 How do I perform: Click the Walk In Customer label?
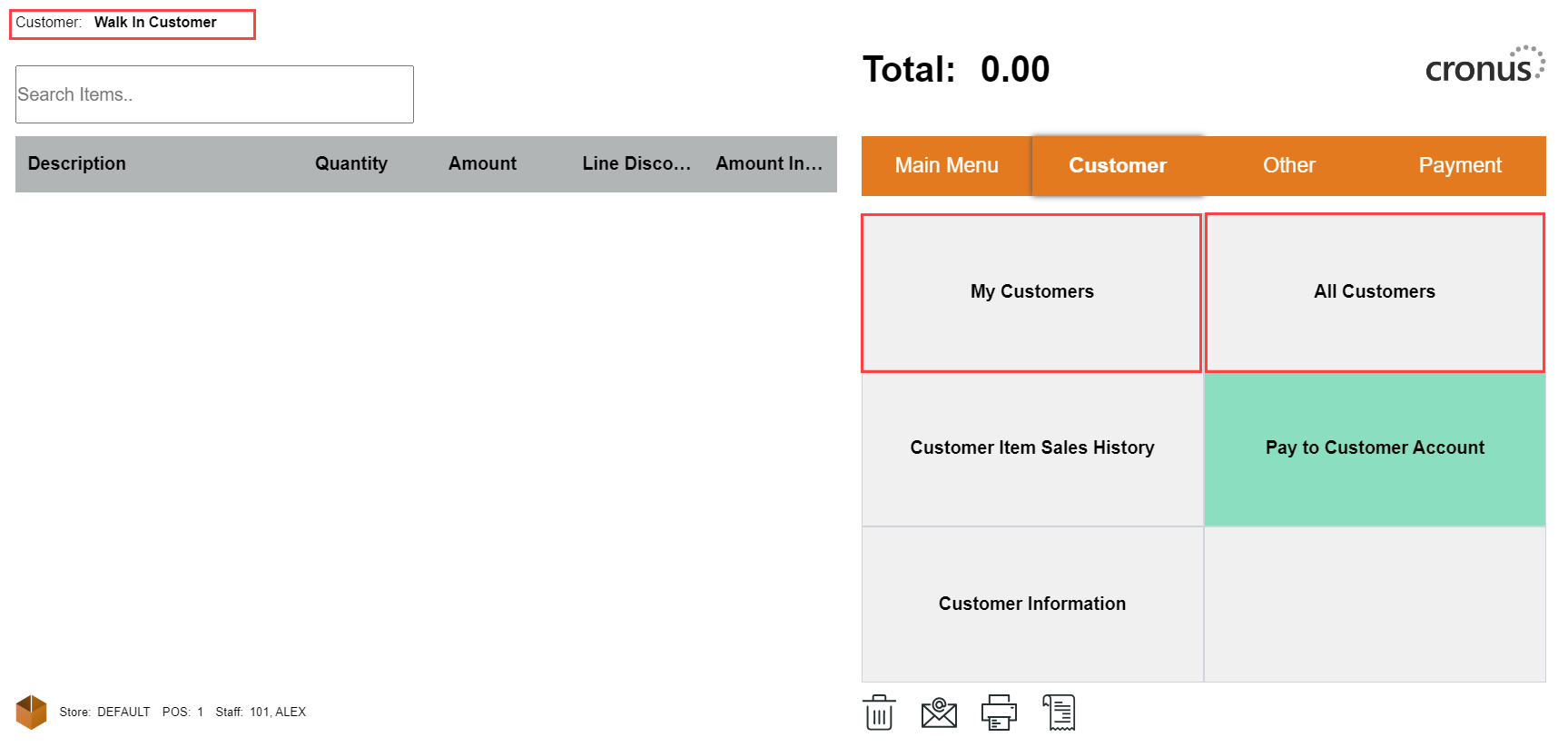[x=155, y=23]
